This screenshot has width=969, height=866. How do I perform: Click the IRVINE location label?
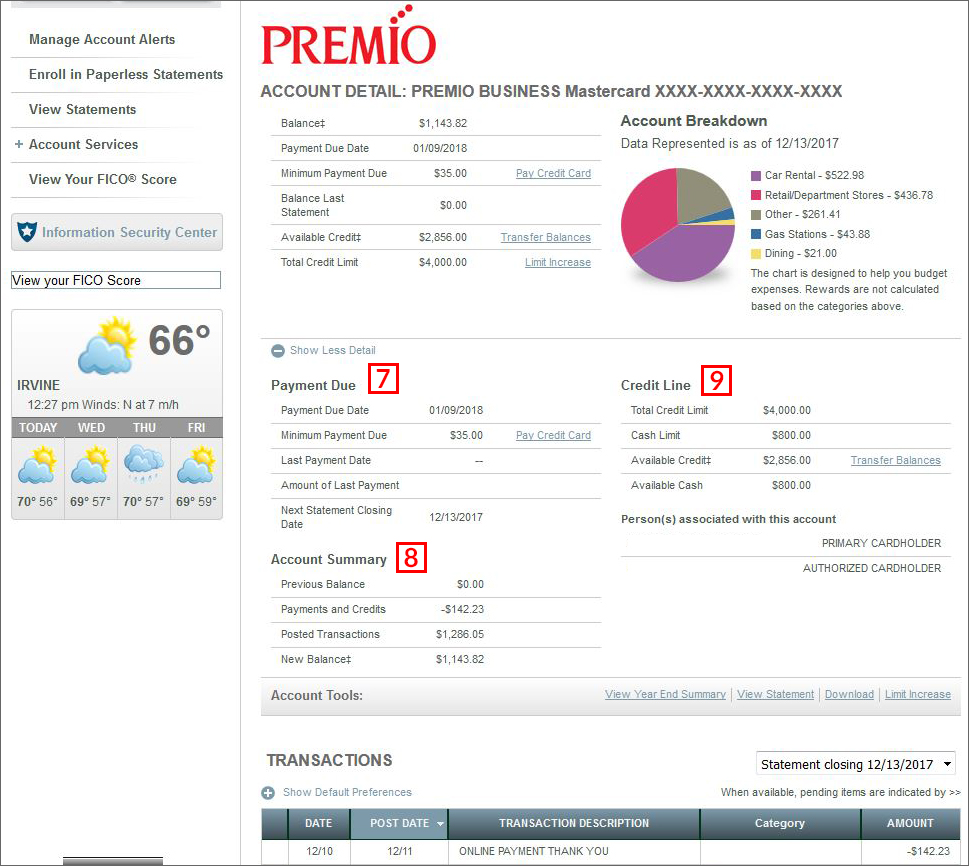coord(38,385)
